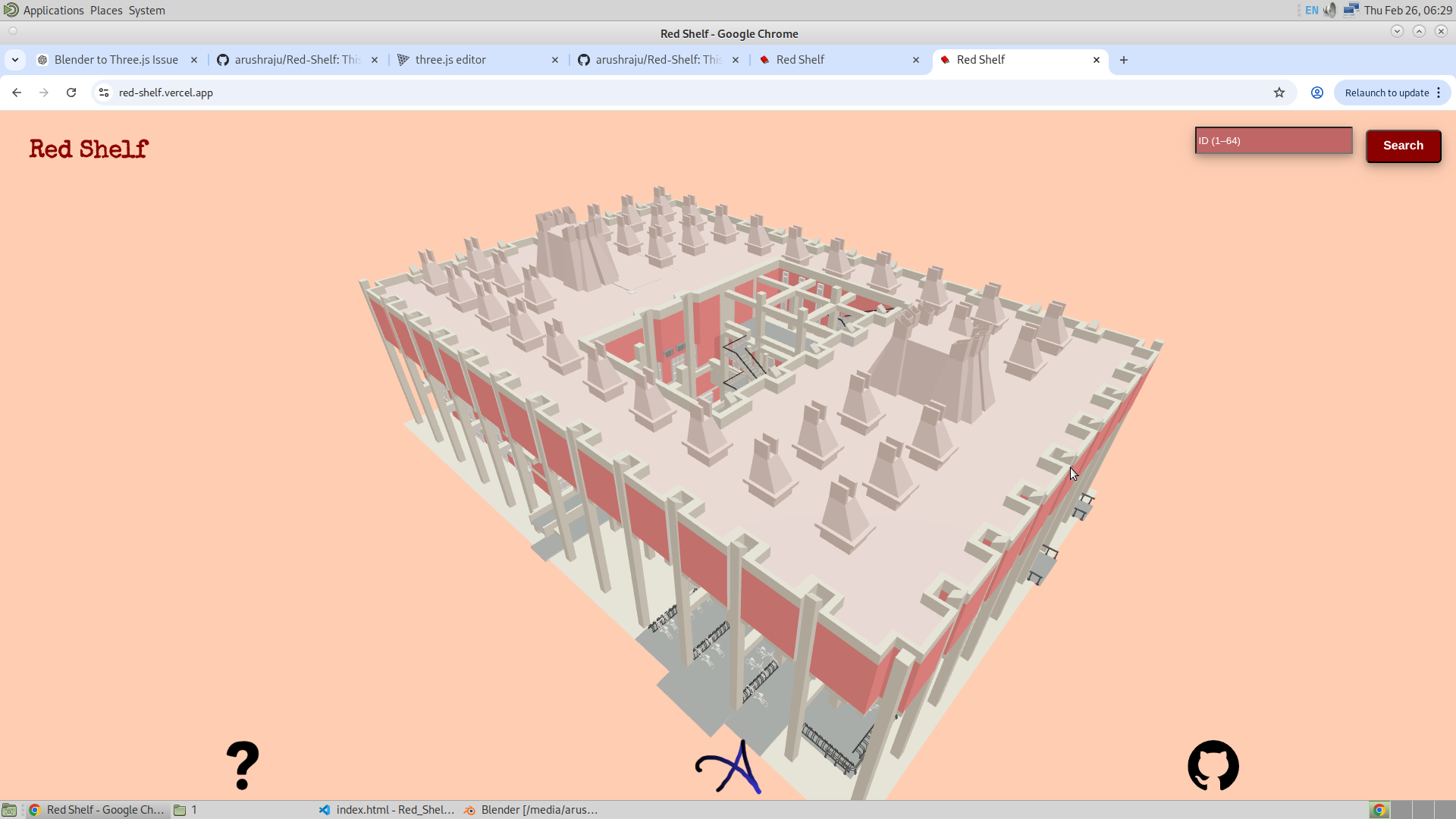Open the Applications menu
This screenshot has height=819, width=1456.
click(52, 10)
